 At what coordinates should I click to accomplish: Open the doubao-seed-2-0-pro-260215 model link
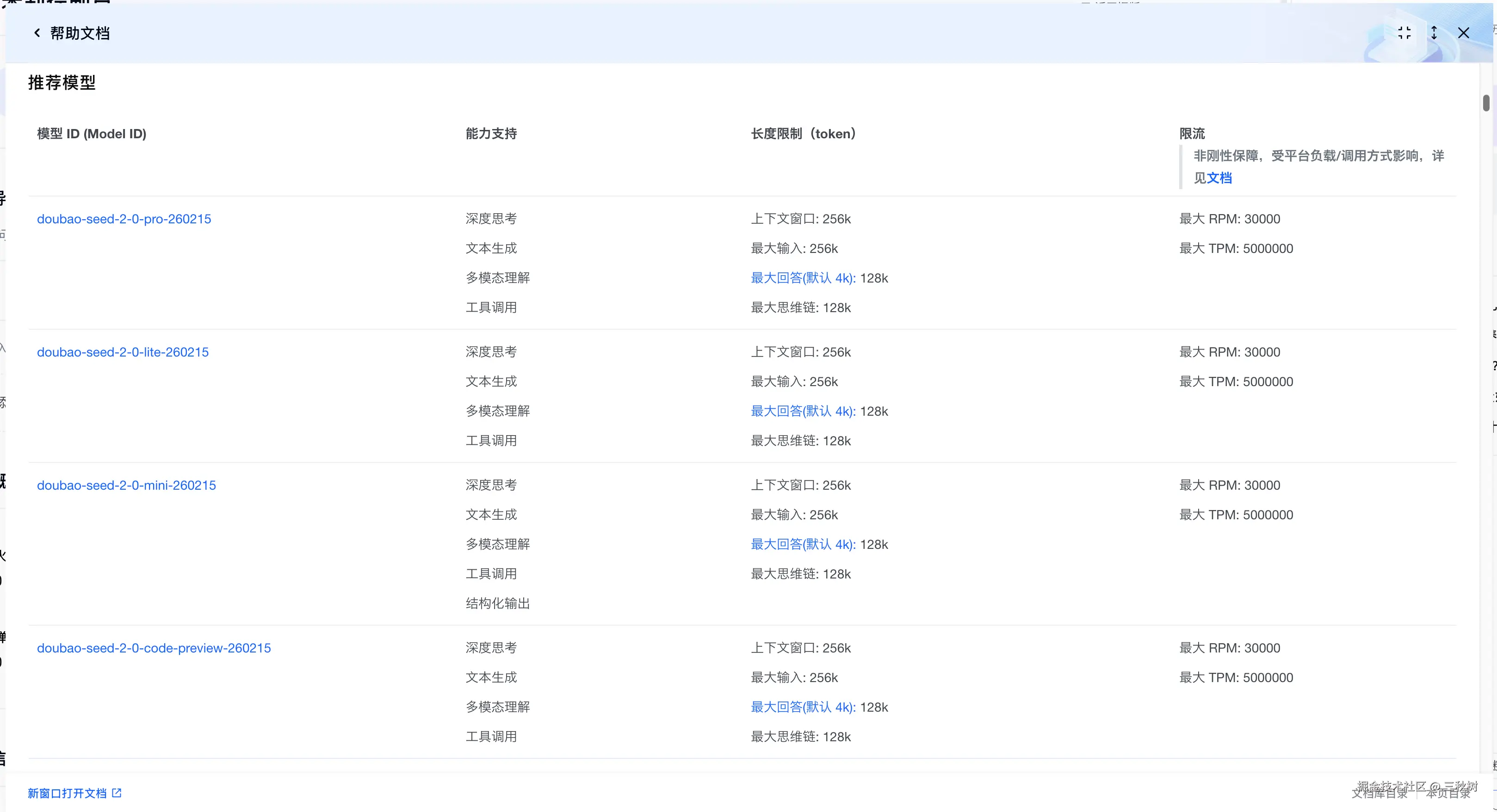click(124, 219)
